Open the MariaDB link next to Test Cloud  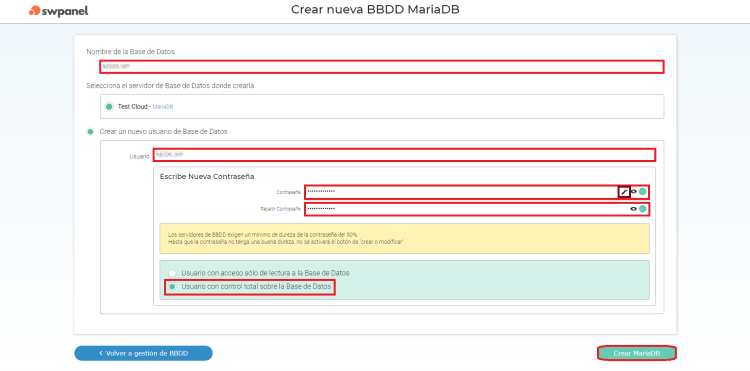163,107
